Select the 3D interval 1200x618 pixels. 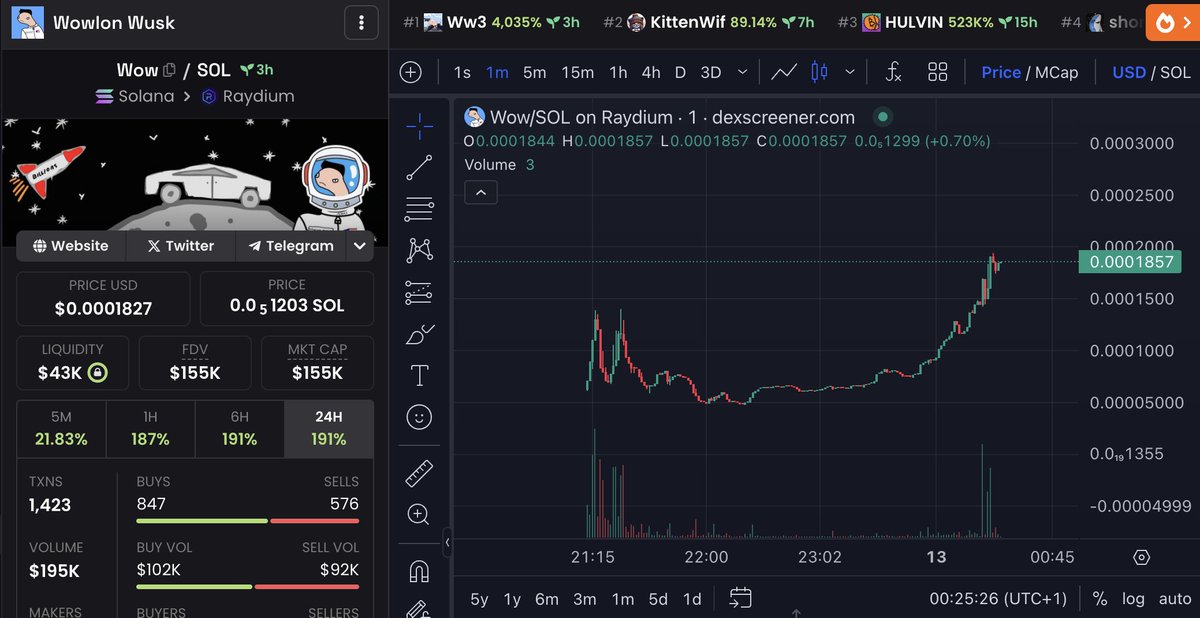click(x=710, y=72)
